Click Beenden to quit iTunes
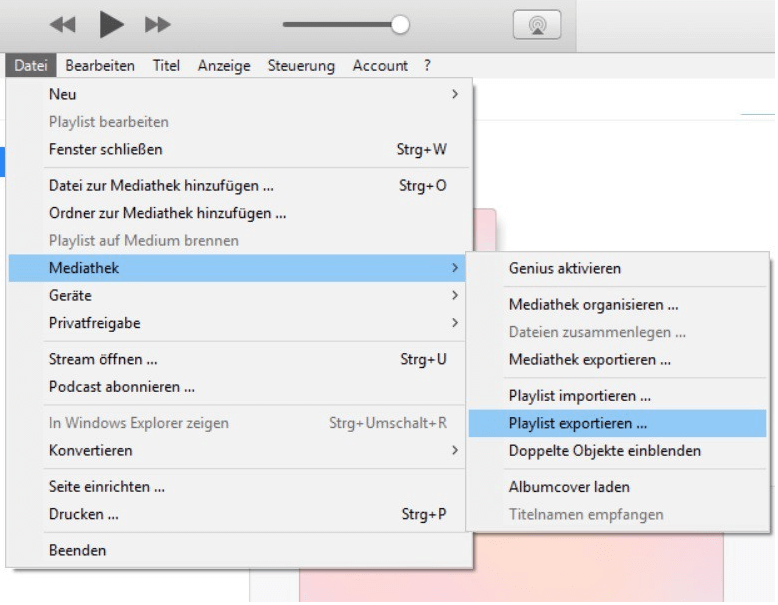This screenshot has height=605, width=778. pyautogui.click(x=77, y=550)
